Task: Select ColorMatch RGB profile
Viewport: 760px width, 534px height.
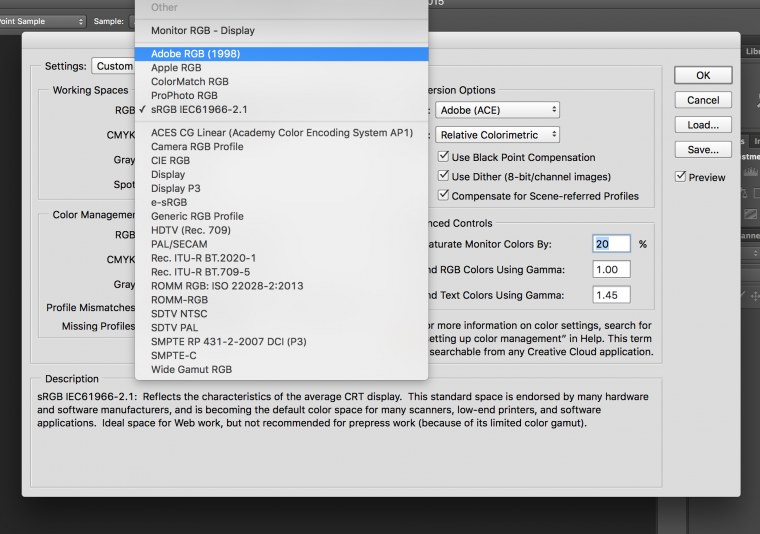Action: (x=282, y=82)
